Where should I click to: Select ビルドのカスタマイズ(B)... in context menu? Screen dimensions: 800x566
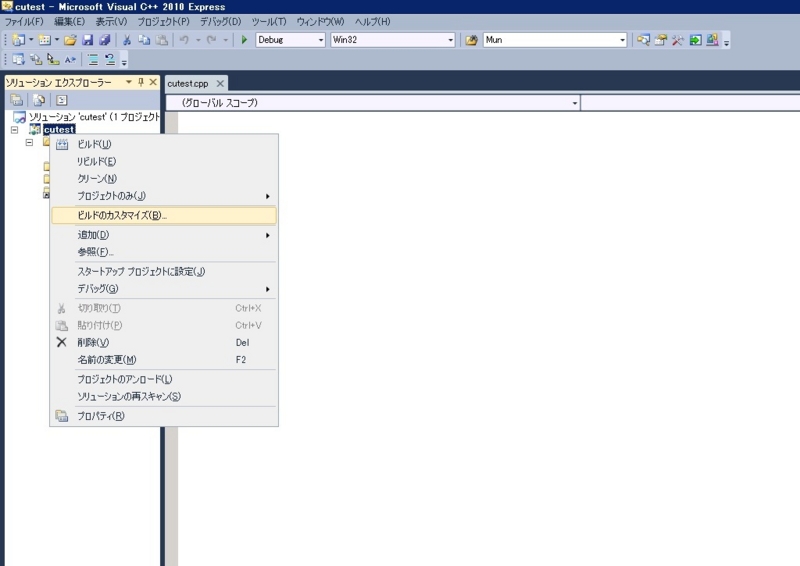pyautogui.click(x=164, y=215)
